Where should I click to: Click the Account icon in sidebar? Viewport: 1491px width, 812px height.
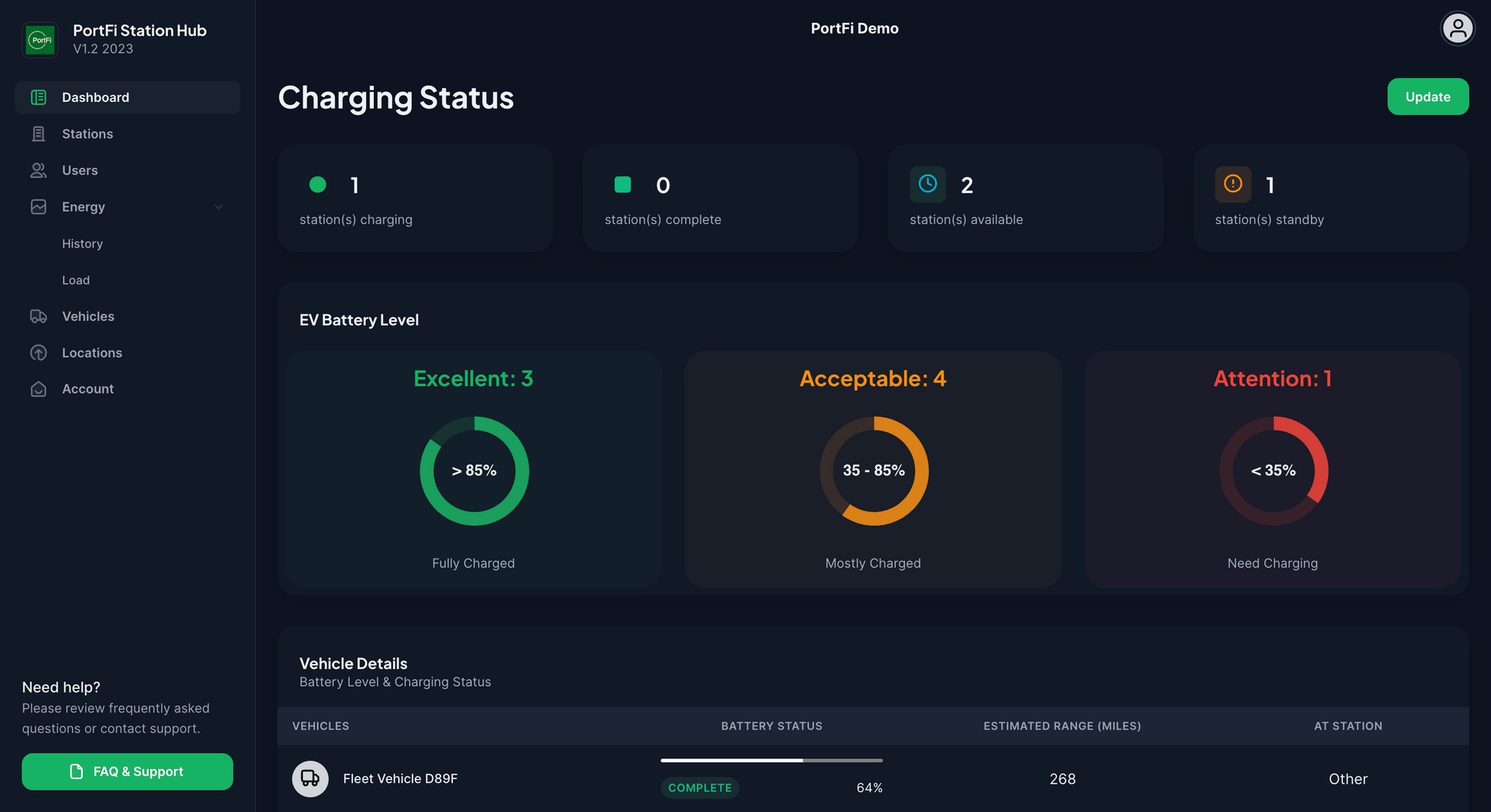[x=38, y=389]
